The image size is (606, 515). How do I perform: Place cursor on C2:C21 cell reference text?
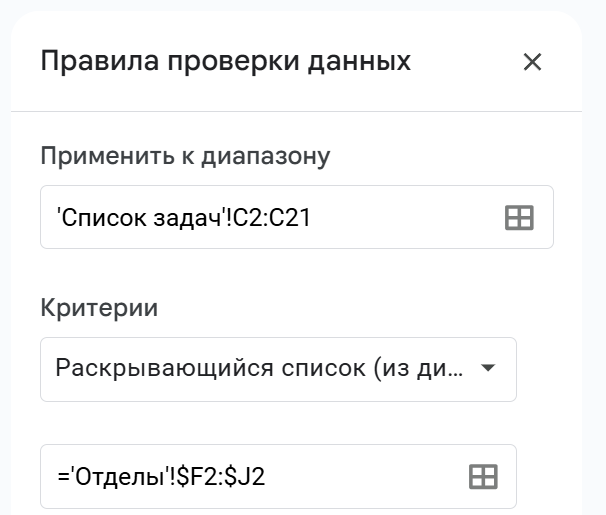(x=272, y=218)
